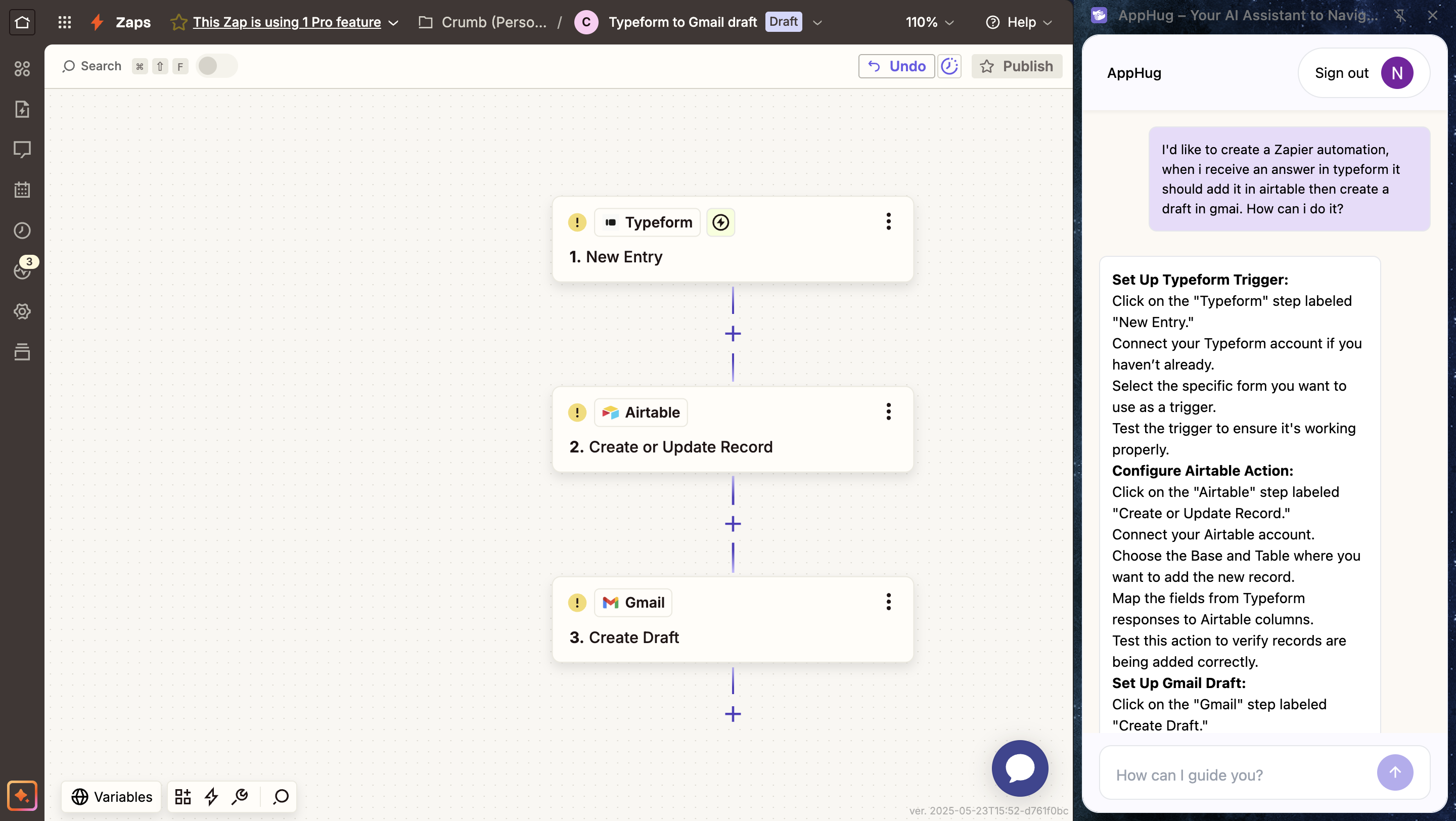Click the instant trigger bolt badge
Viewport: 1456px width, 821px height.
720,222
